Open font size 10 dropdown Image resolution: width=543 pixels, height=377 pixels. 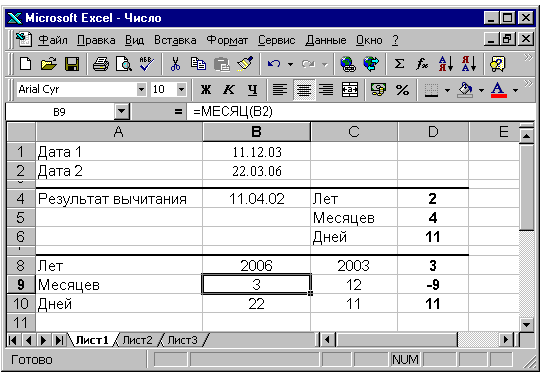181,90
